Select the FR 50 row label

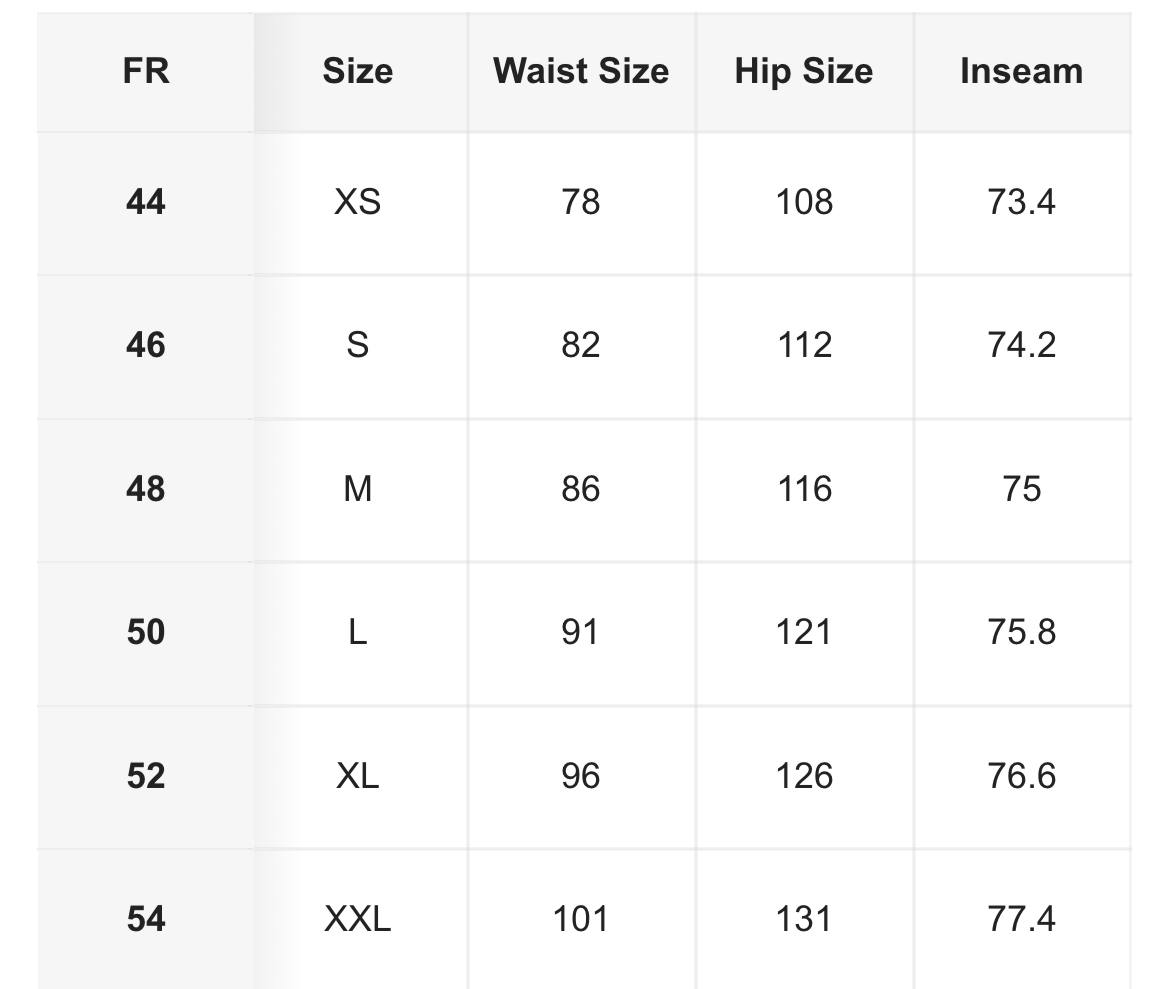coord(146,633)
